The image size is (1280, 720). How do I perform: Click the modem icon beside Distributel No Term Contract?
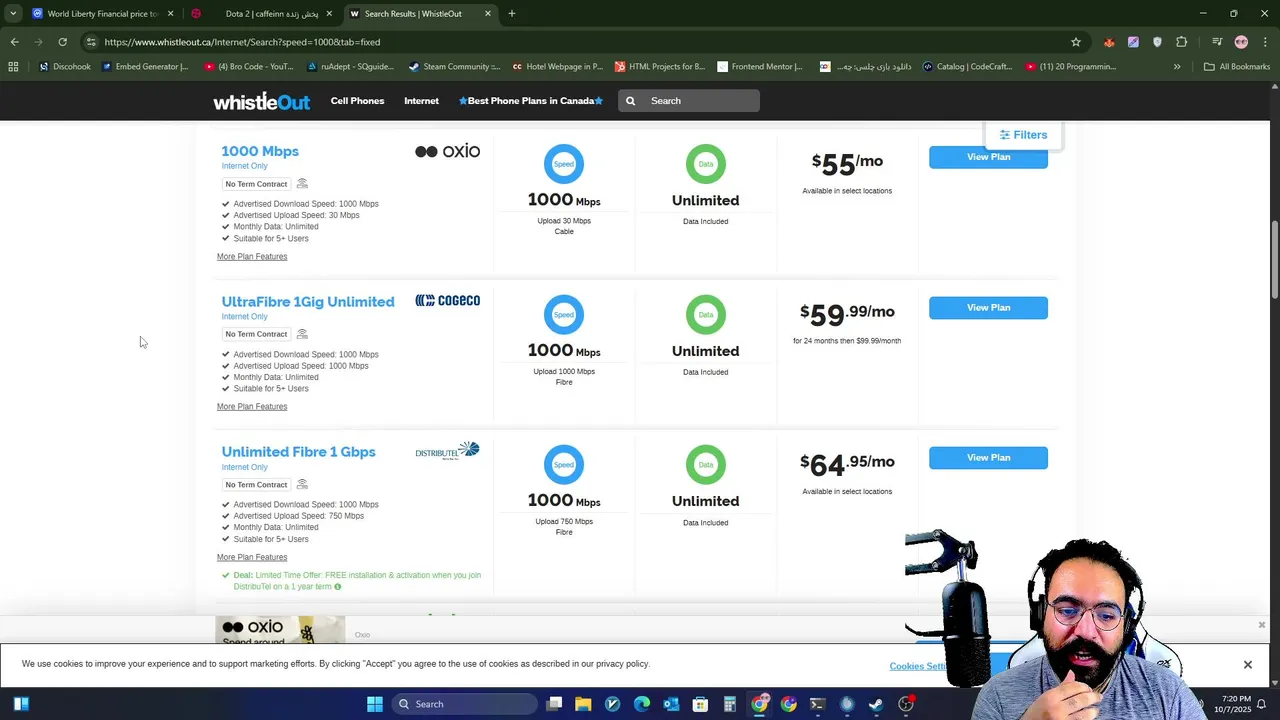[x=302, y=484]
